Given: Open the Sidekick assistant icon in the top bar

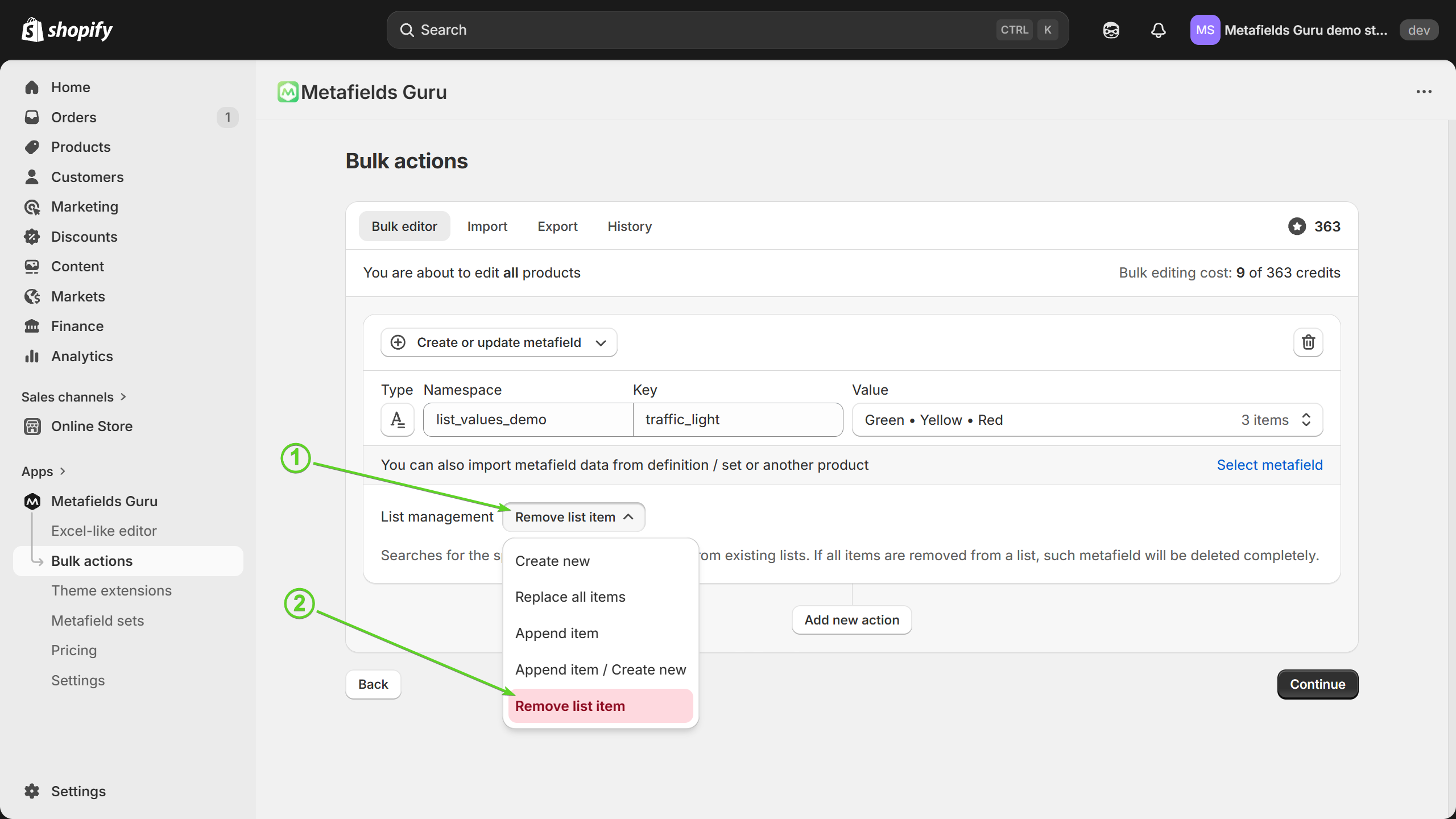Looking at the screenshot, I should pyautogui.click(x=1111, y=30).
